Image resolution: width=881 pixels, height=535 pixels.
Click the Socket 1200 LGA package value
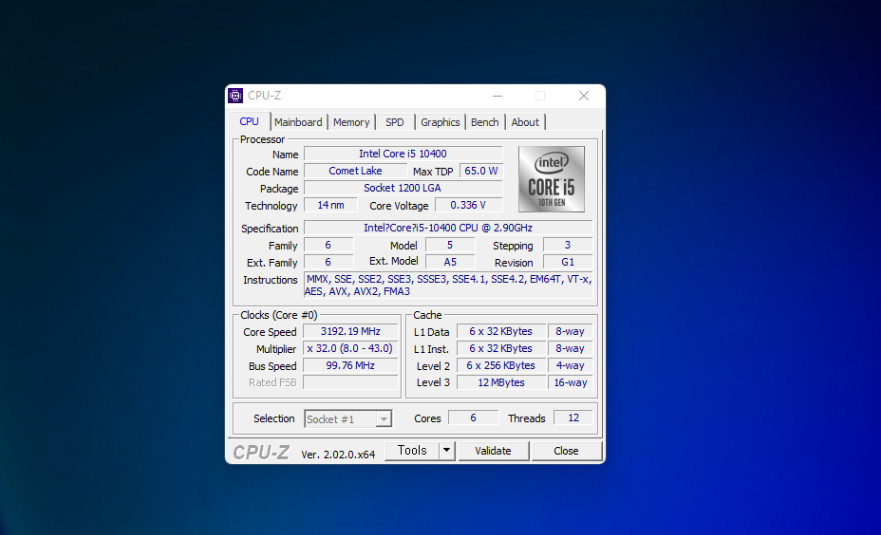(x=403, y=188)
